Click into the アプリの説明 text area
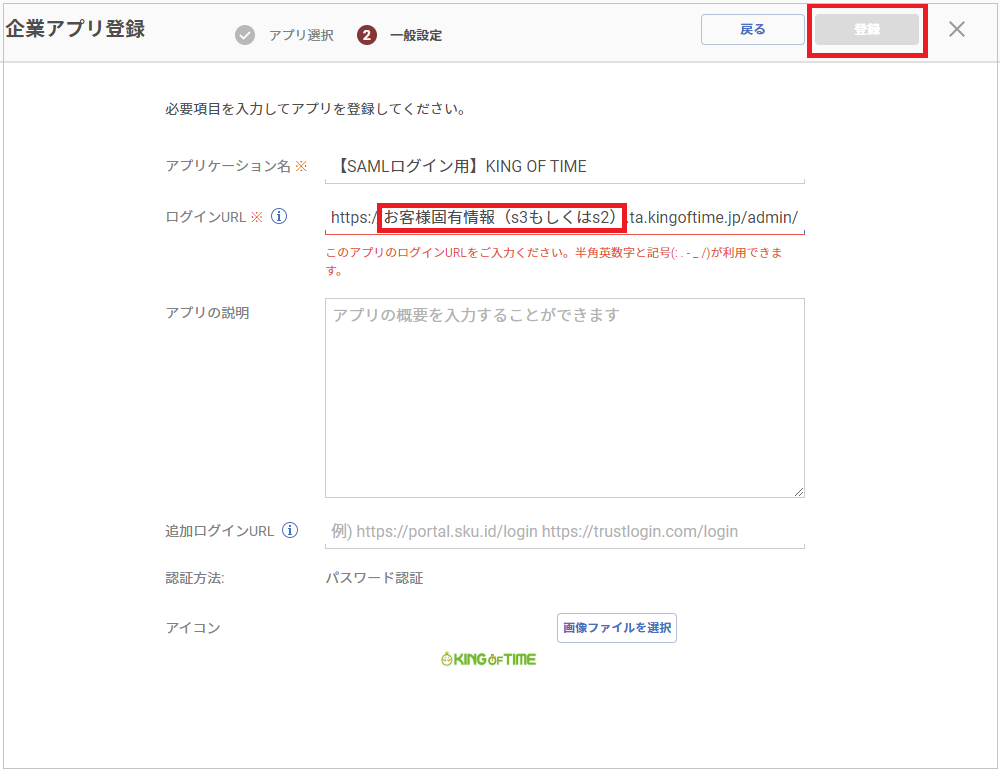 (x=564, y=398)
